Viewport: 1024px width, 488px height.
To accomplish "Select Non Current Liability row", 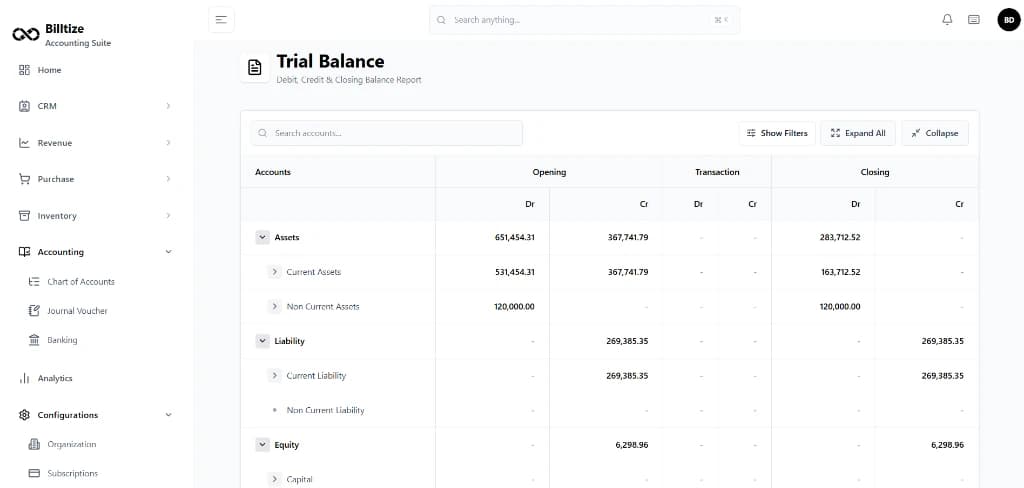I will (x=609, y=410).
